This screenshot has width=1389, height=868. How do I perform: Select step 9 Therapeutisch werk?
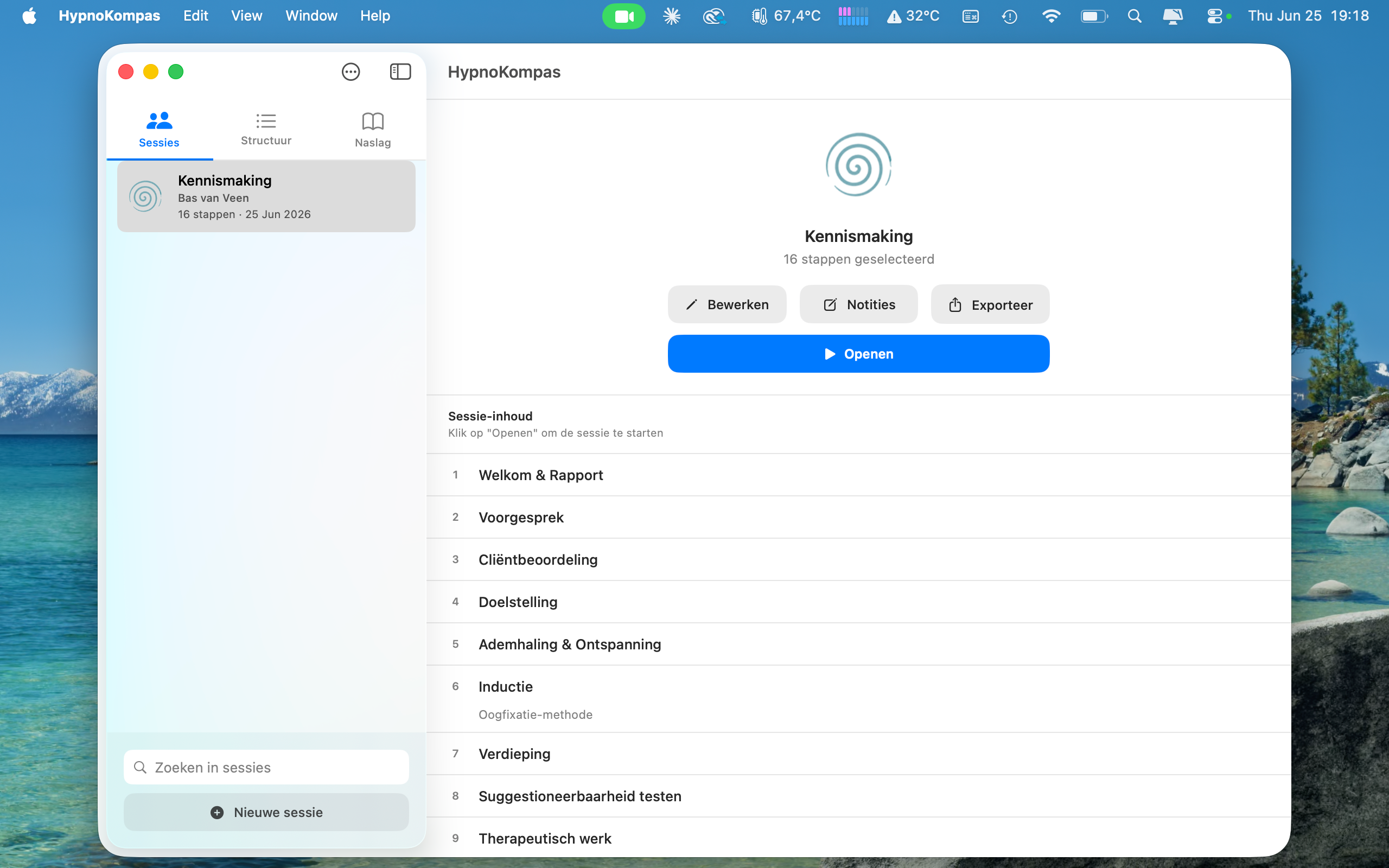point(859,838)
